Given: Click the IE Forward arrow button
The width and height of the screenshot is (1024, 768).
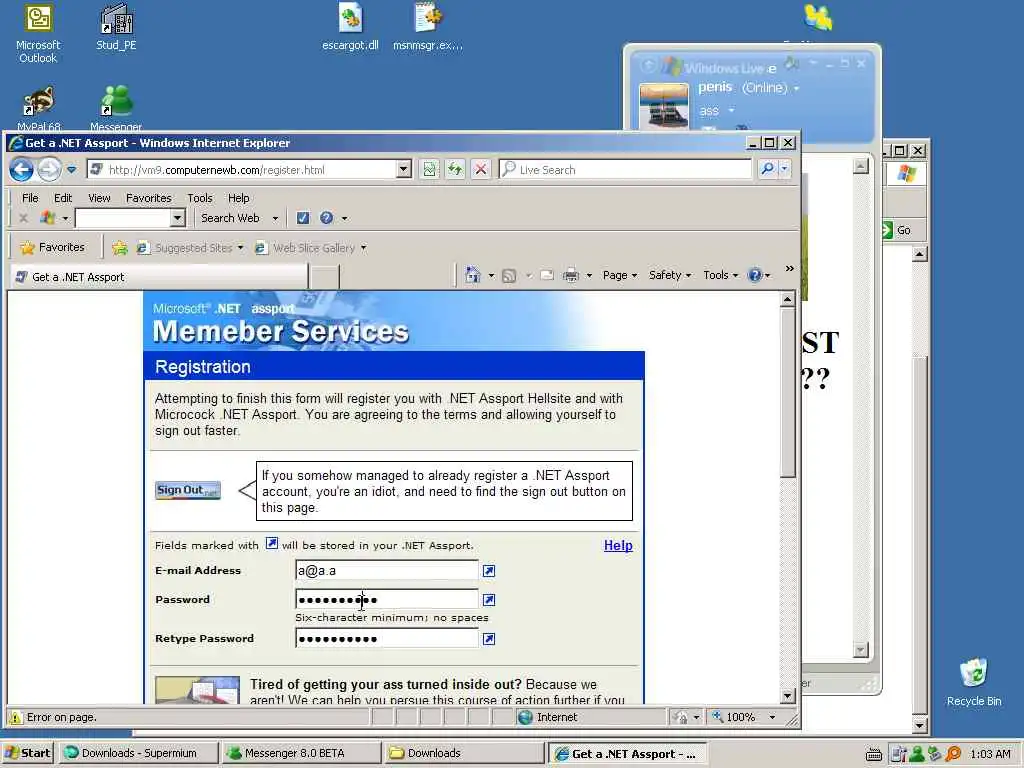Looking at the screenshot, I should point(49,170).
